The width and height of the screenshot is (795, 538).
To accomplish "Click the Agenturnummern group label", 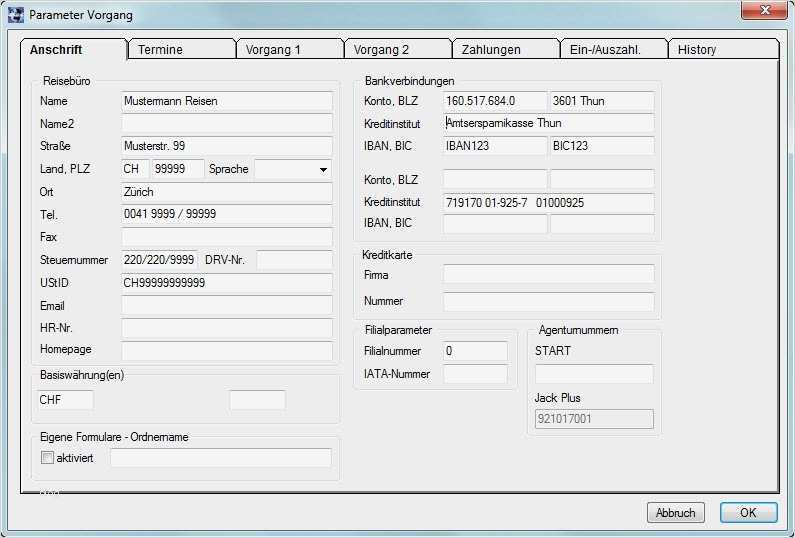I will point(579,330).
